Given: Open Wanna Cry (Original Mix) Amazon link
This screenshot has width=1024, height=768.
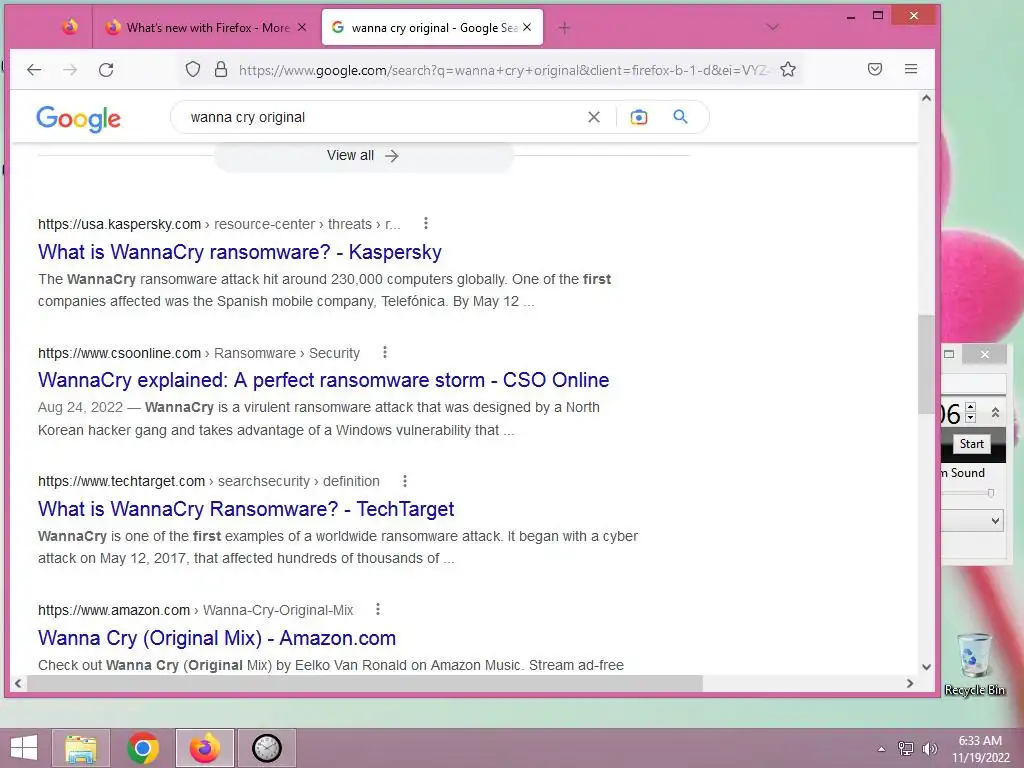Looking at the screenshot, I should [x=217, y=638].
